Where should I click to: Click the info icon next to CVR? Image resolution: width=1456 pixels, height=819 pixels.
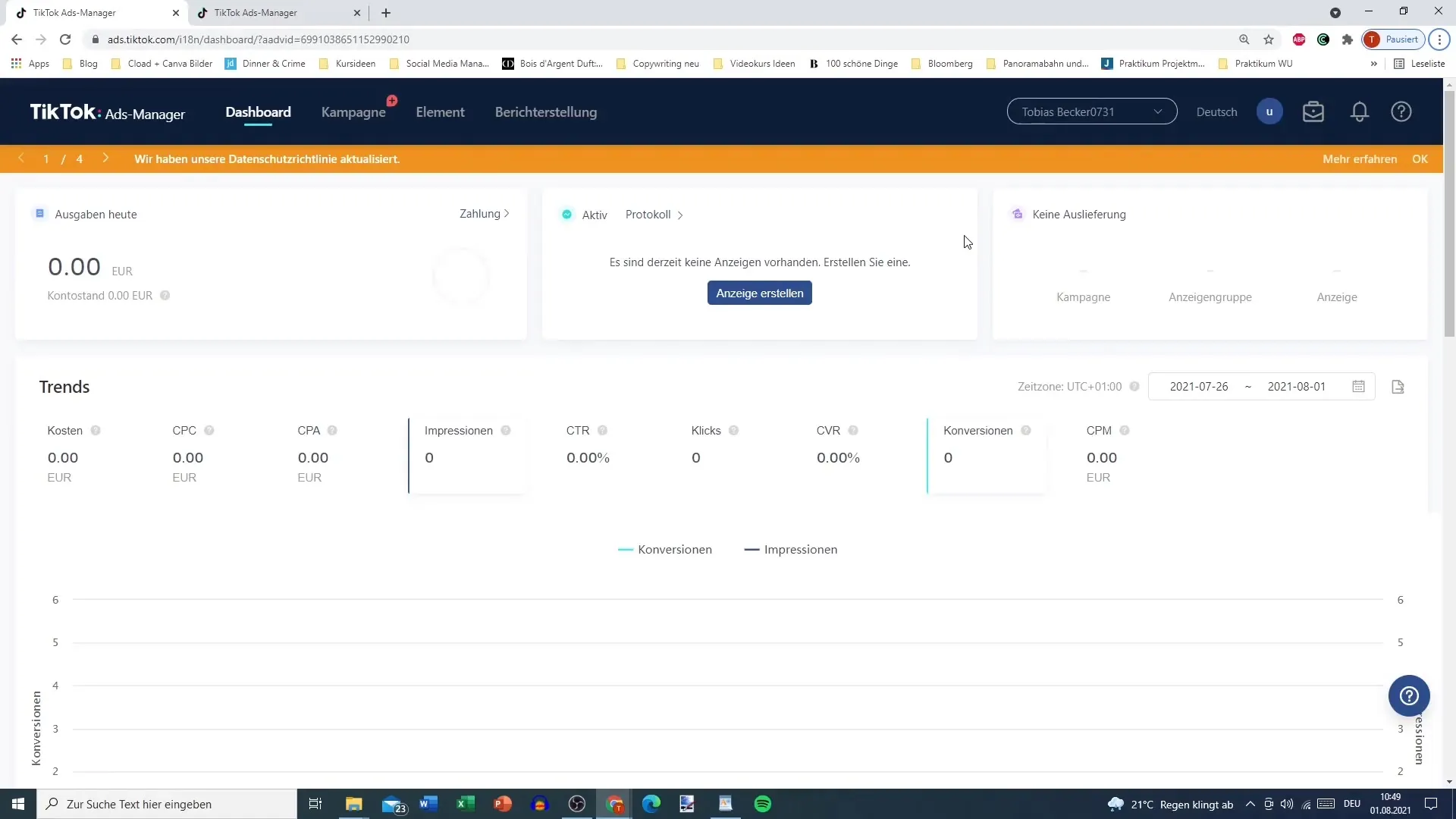(853, 431)
